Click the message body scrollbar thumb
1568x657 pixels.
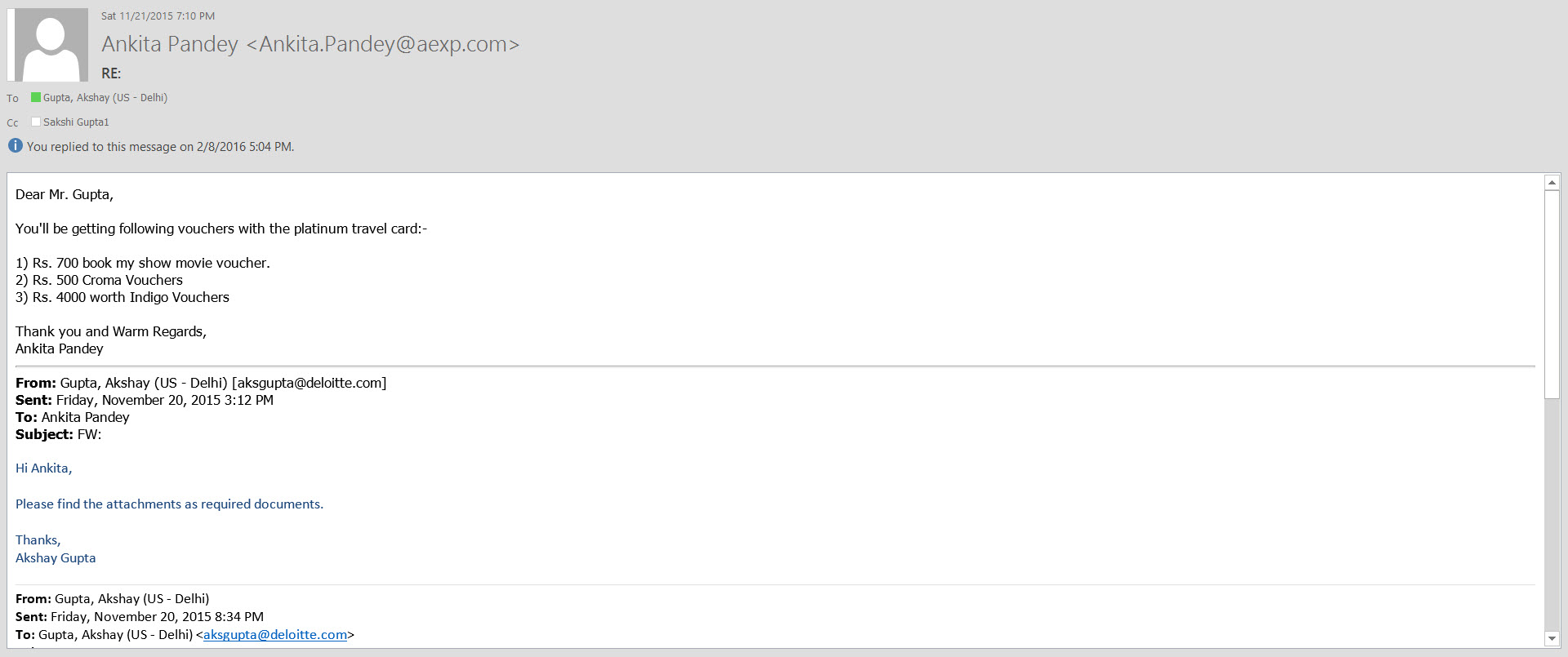(1552, 294)
